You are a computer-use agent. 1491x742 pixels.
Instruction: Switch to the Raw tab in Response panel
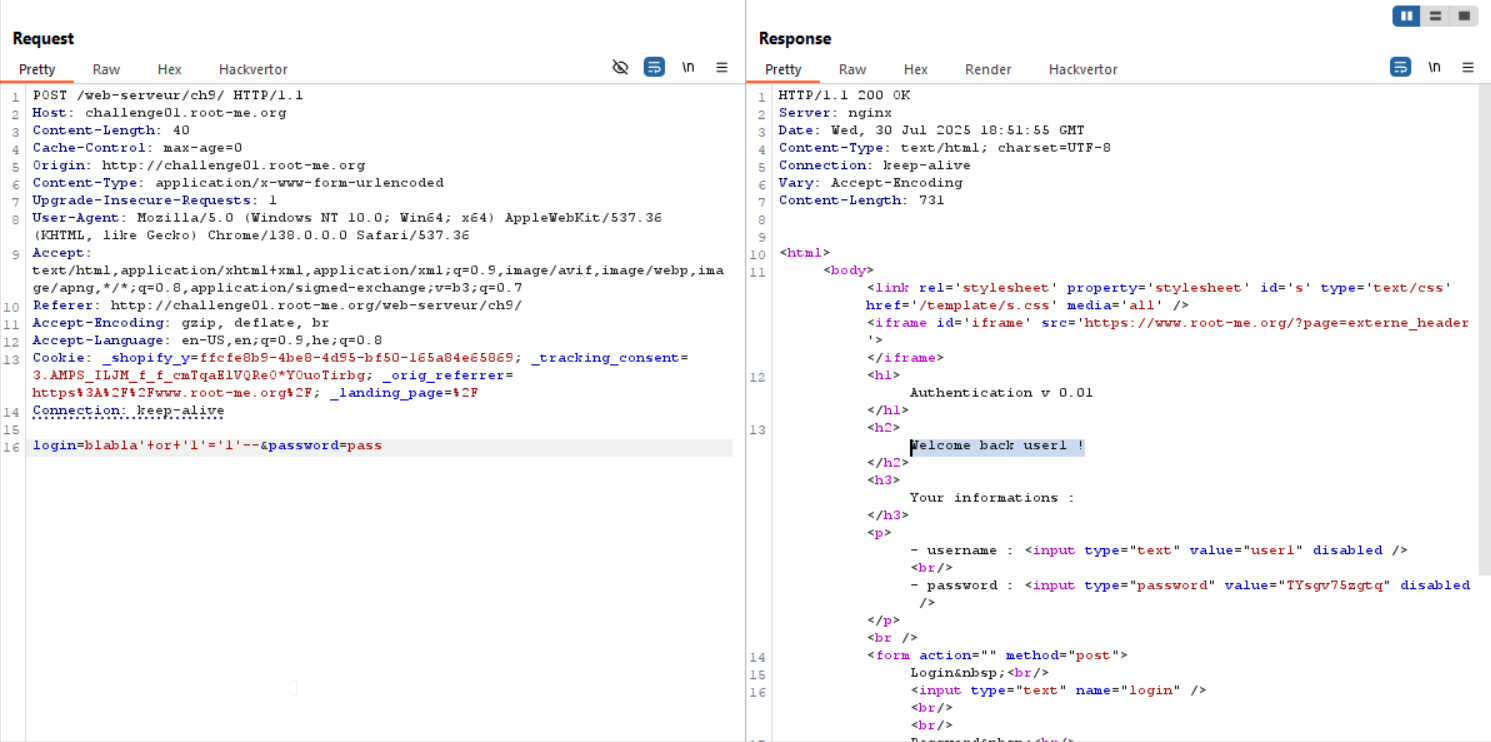(852, 69)
